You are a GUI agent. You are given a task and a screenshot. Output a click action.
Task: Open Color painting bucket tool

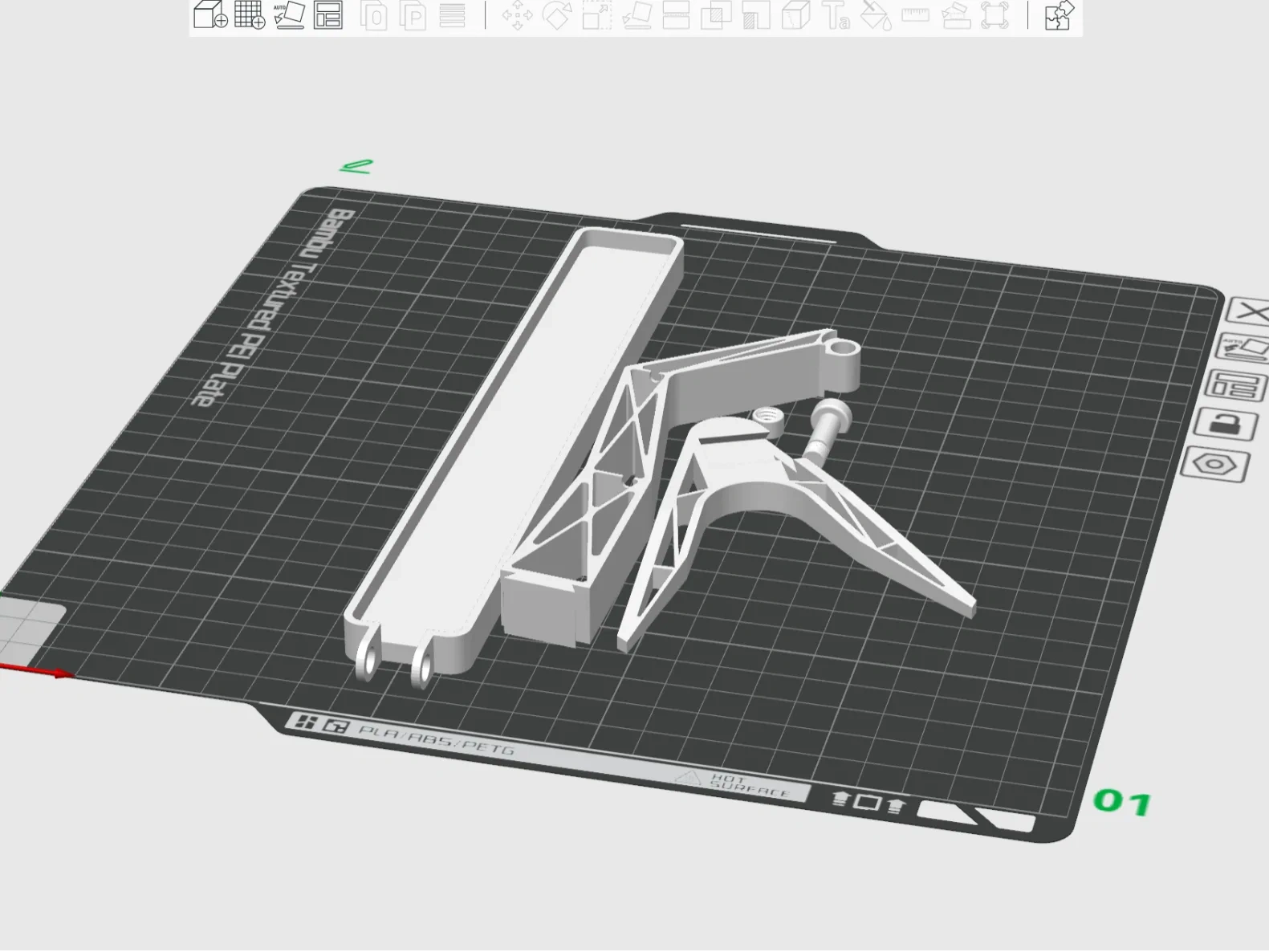click(x=876, y=15)
